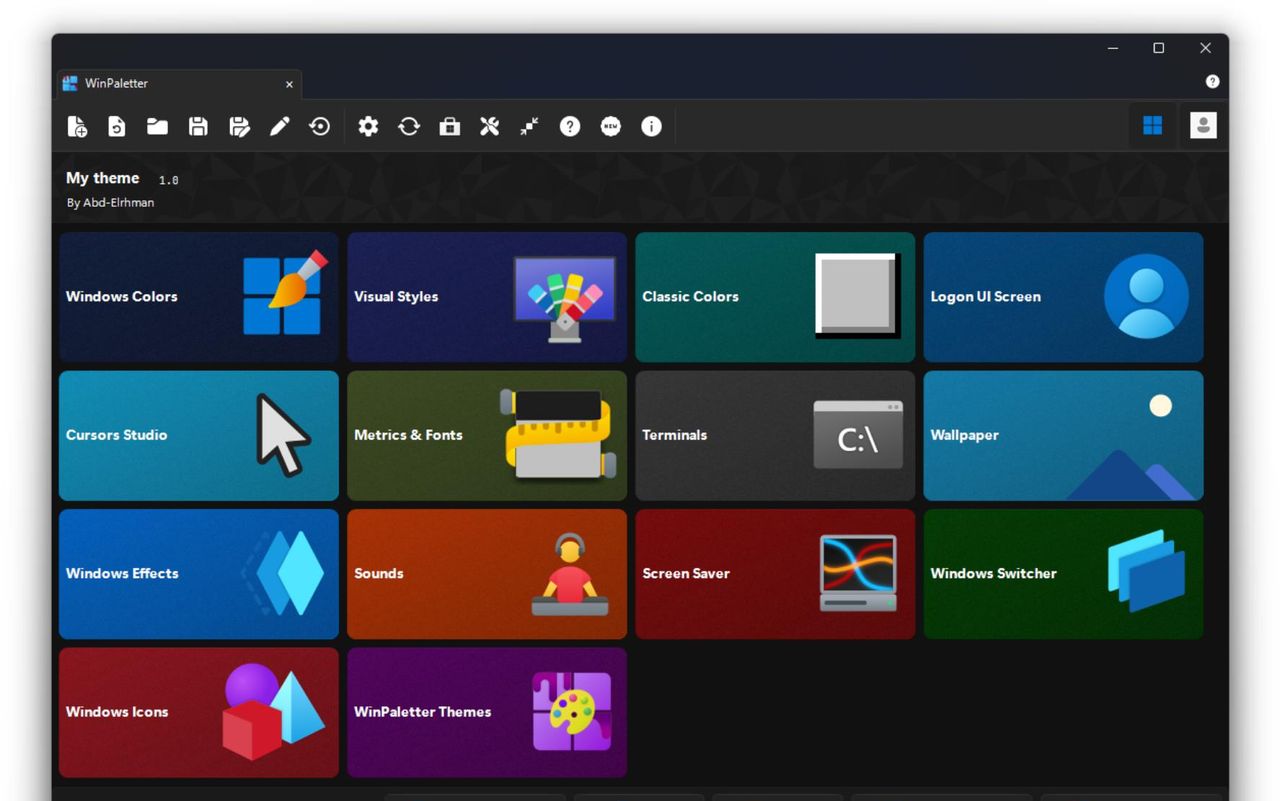View what's new in WinPaletter
This screenshot has height=801, width=1280.
pyautogui.click(x=610, y=126)
